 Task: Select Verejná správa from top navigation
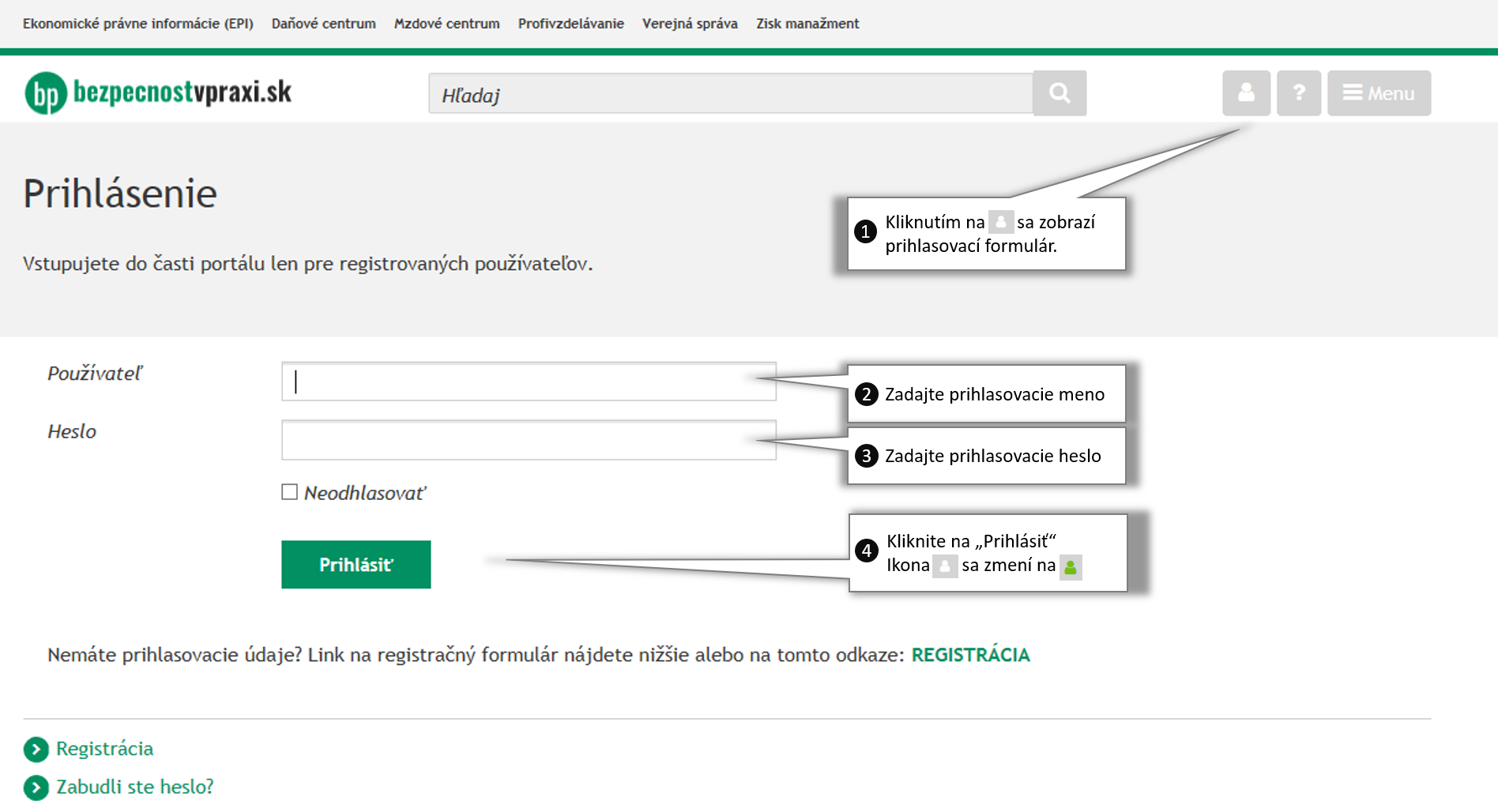(x=690, y=24)
